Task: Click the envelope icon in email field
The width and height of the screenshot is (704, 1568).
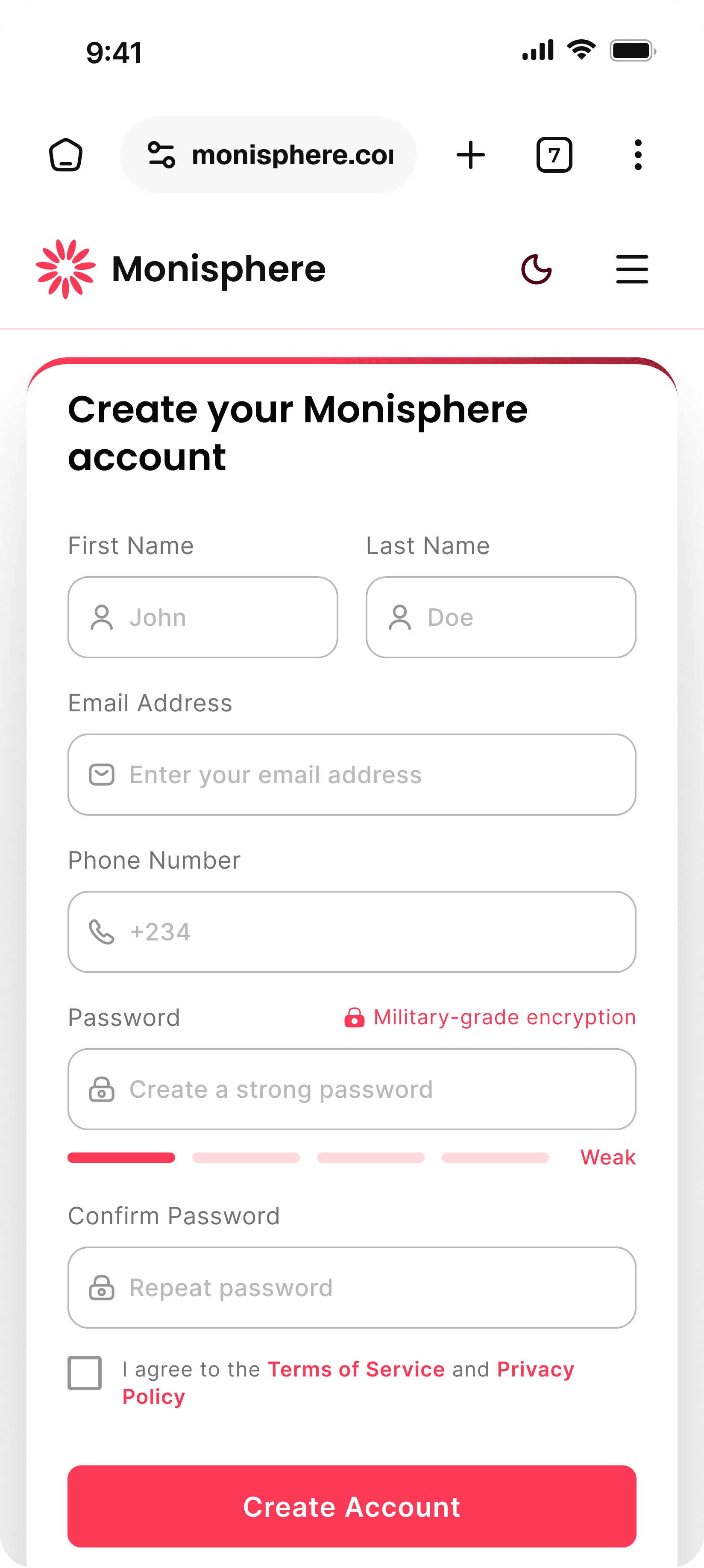Action: coord(102,774)
